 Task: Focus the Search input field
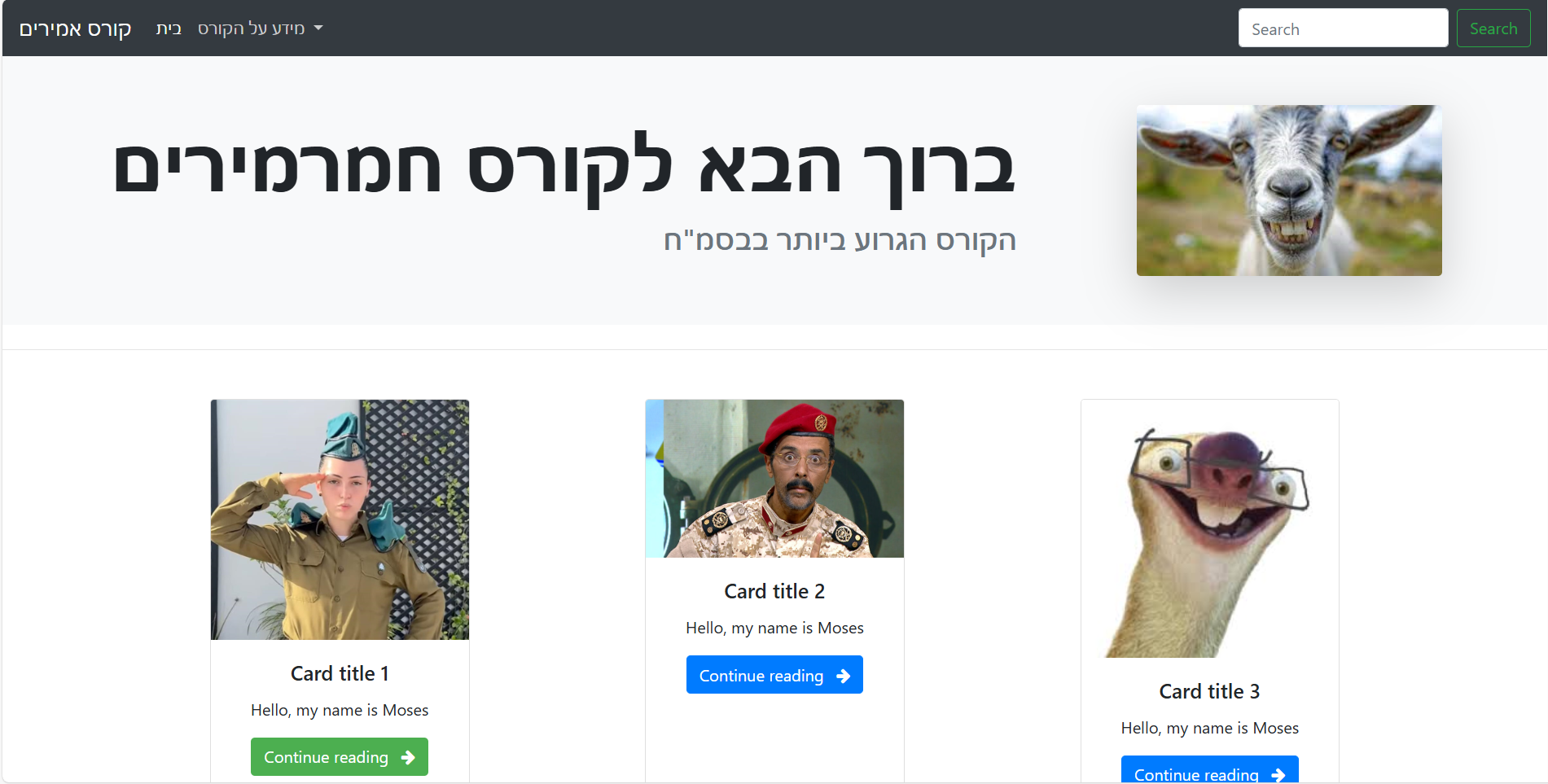coord(1343,28)
